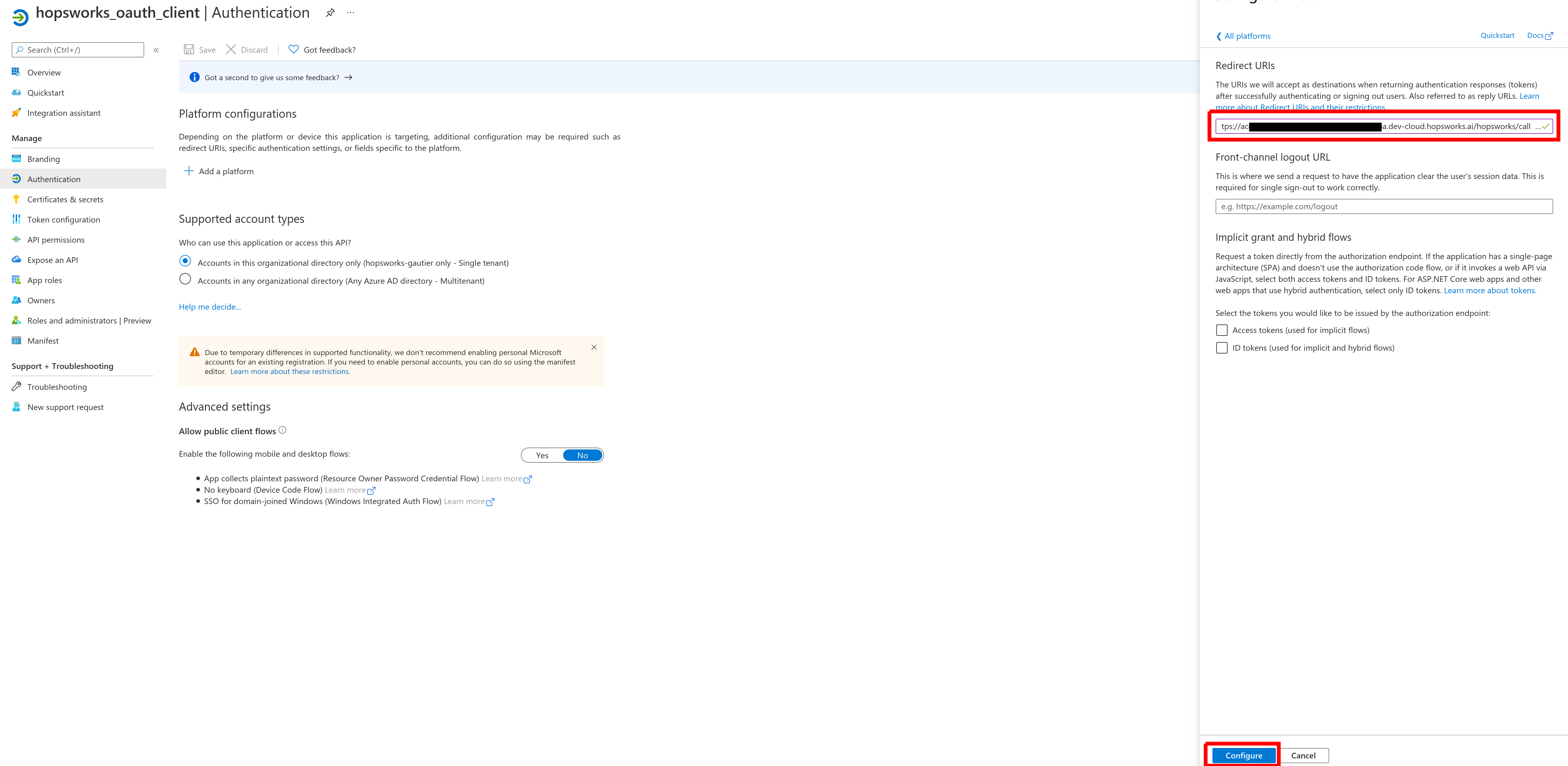Open Troubleshooting under Support

(x=57, y=386)
